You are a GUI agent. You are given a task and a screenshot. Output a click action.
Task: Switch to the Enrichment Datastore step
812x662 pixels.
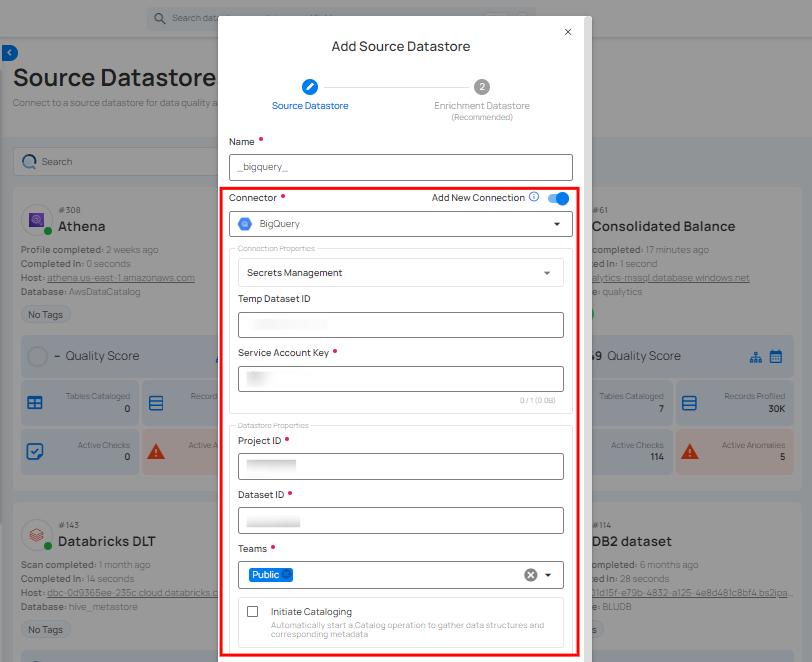[x=482, y=87]
